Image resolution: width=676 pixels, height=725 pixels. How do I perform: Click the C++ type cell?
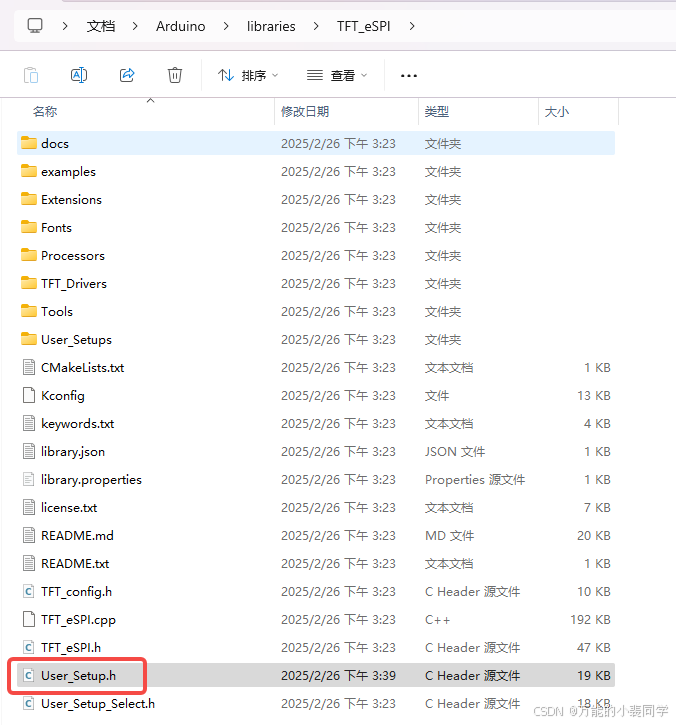point(437,620)
